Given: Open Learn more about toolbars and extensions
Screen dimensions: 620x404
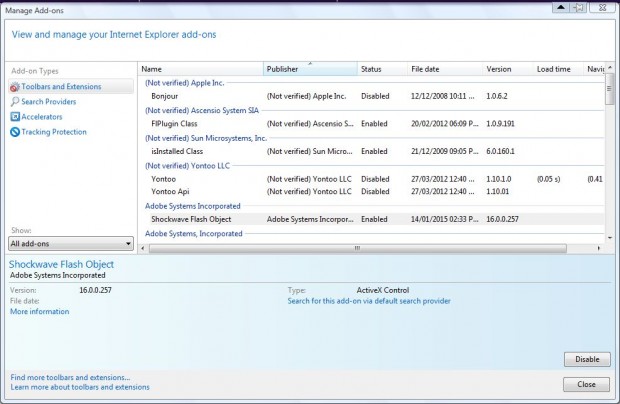Looking at the screenshot, I should pyautogui.click(x=80, y=387).
